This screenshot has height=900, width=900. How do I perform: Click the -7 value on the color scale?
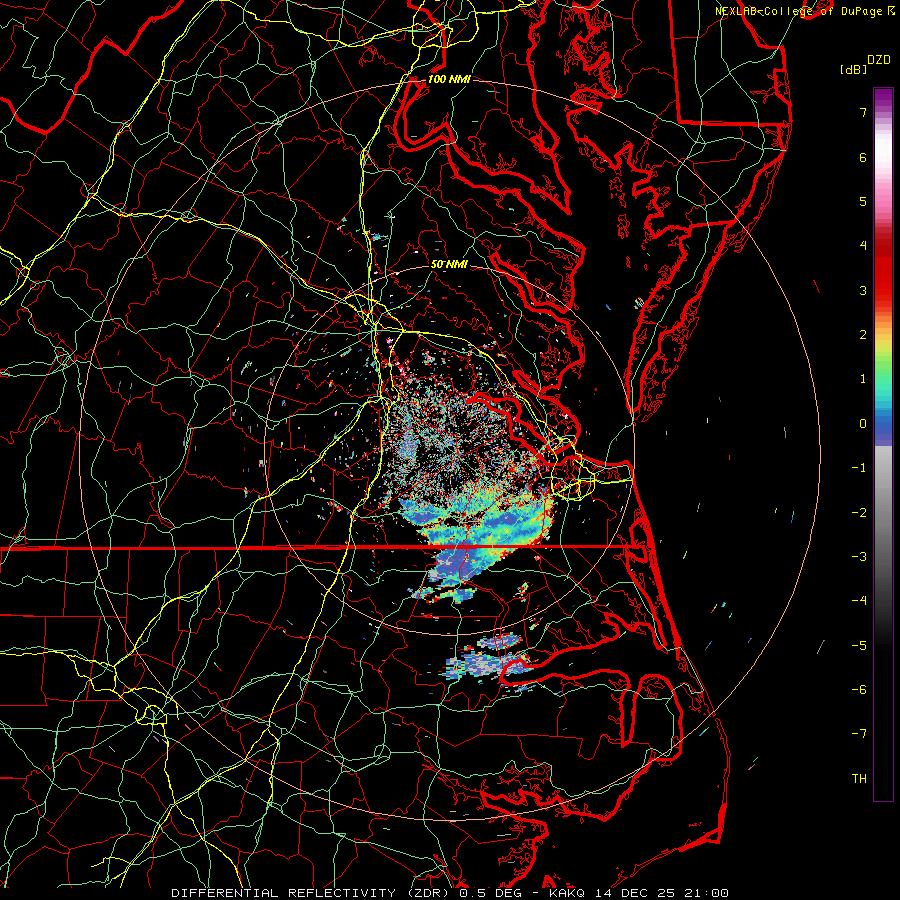859,734
